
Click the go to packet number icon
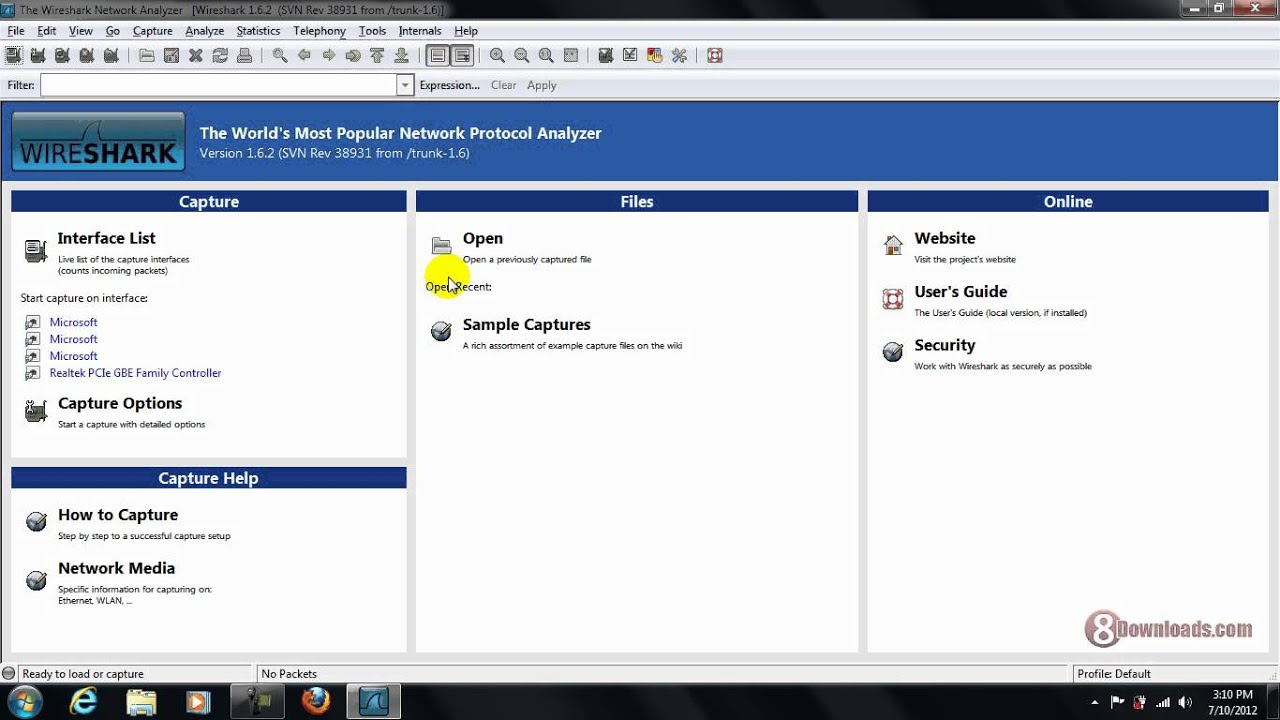353,56
